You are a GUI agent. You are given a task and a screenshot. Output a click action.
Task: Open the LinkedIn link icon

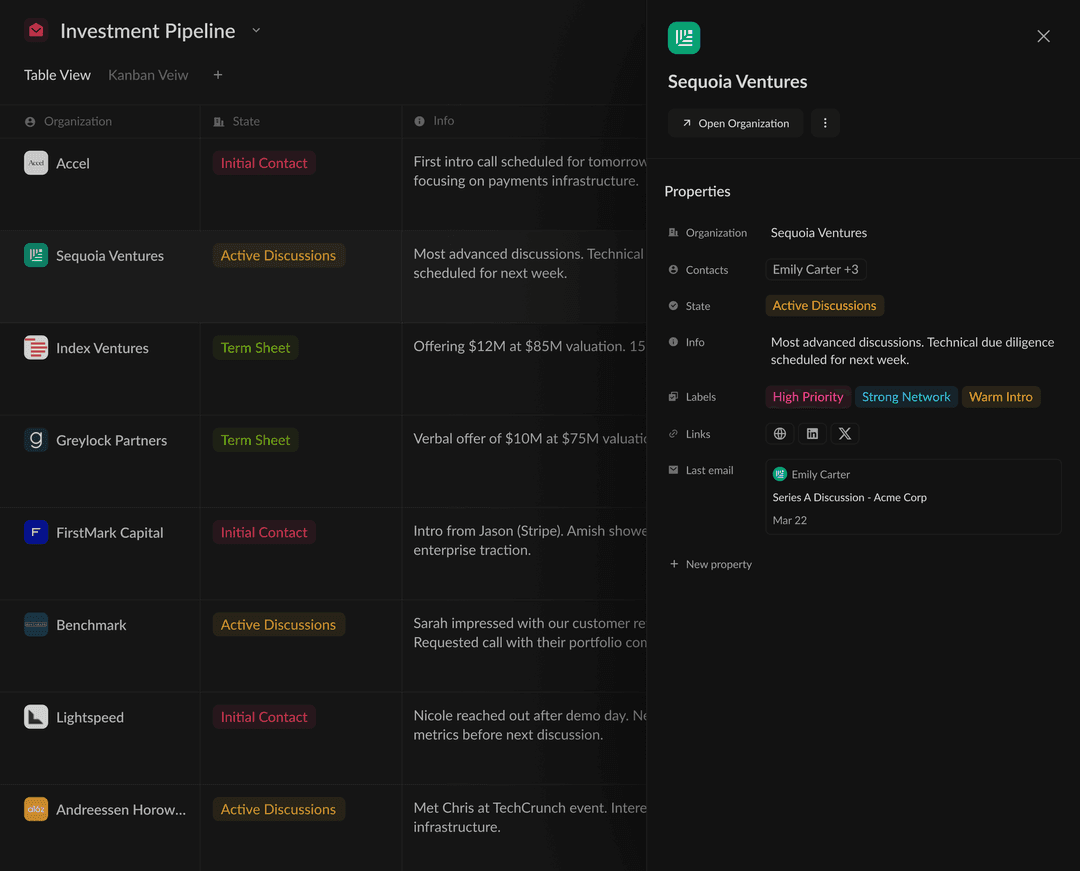(812, 434)
